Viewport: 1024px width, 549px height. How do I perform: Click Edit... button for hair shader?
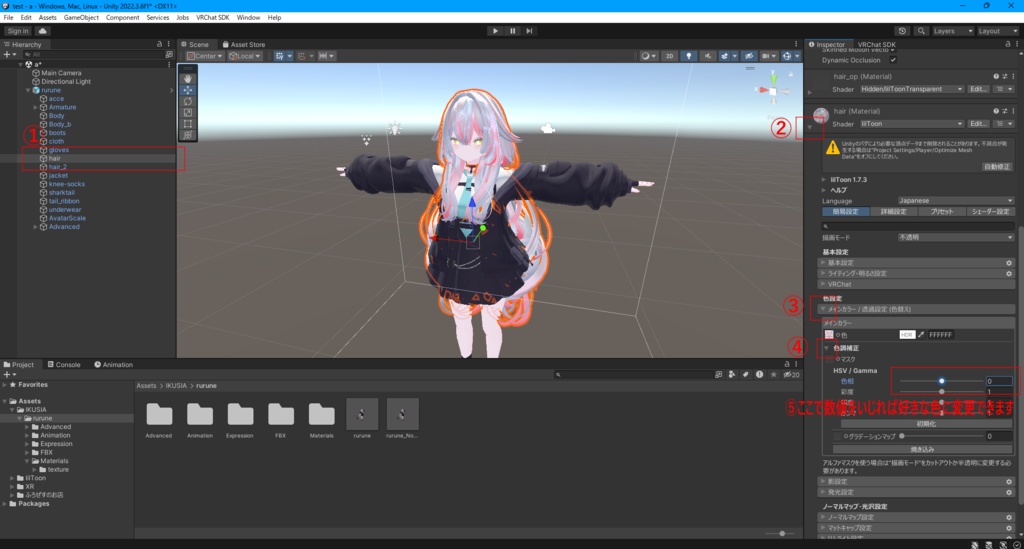coord(978,123)
